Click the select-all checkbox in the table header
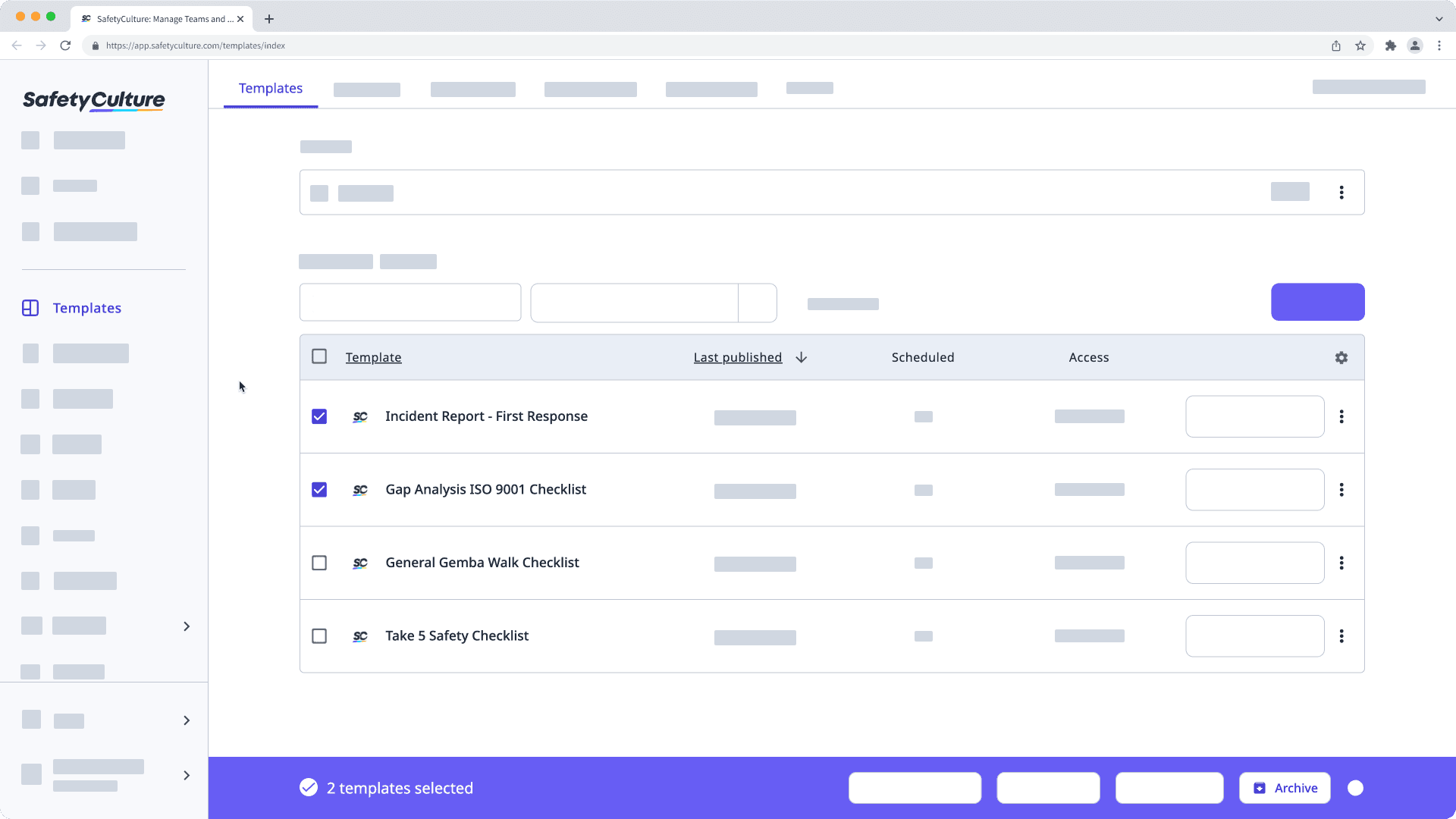Screen dimensions: 1456x819 coord(319,356)
